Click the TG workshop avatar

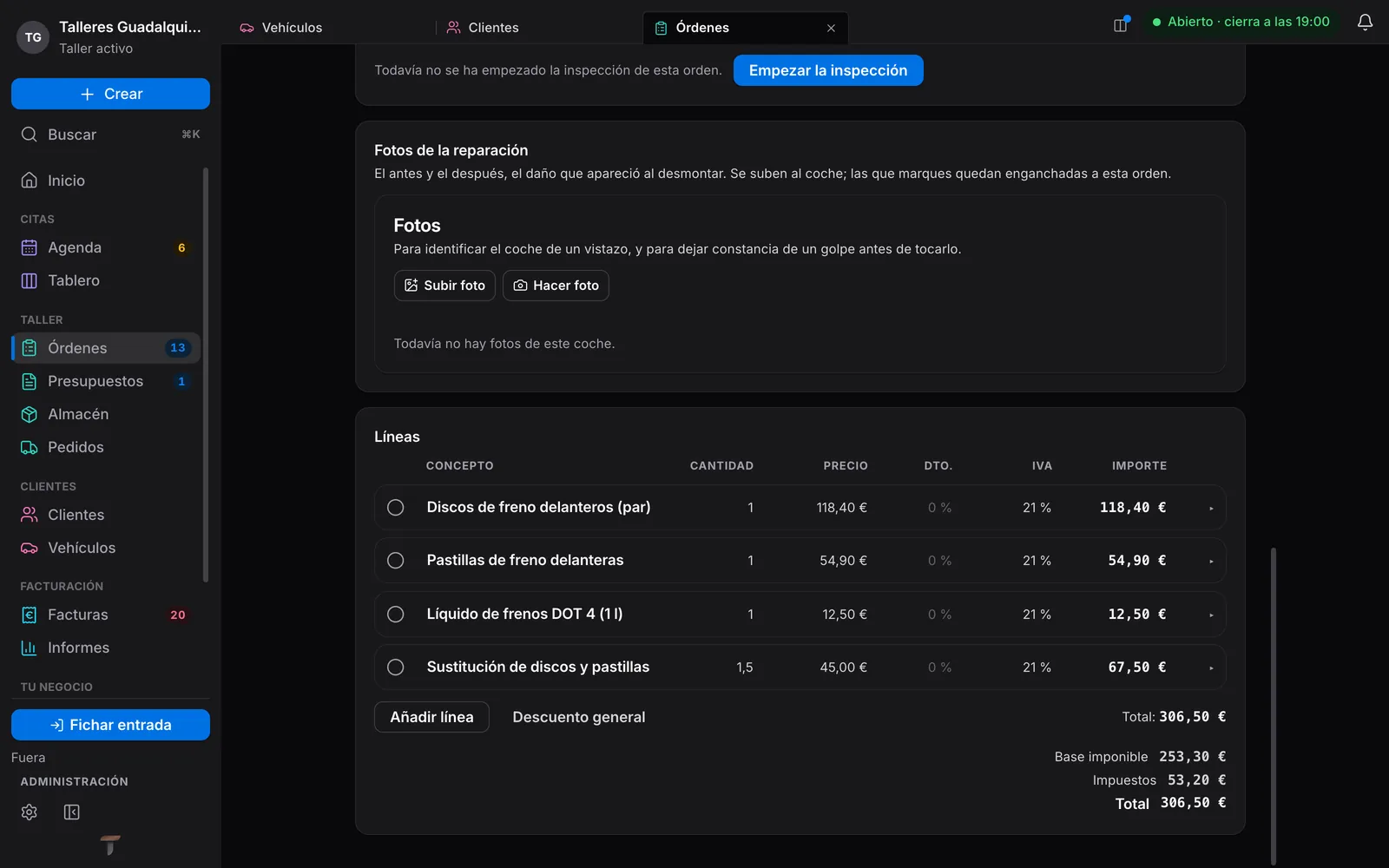[33, 37]
